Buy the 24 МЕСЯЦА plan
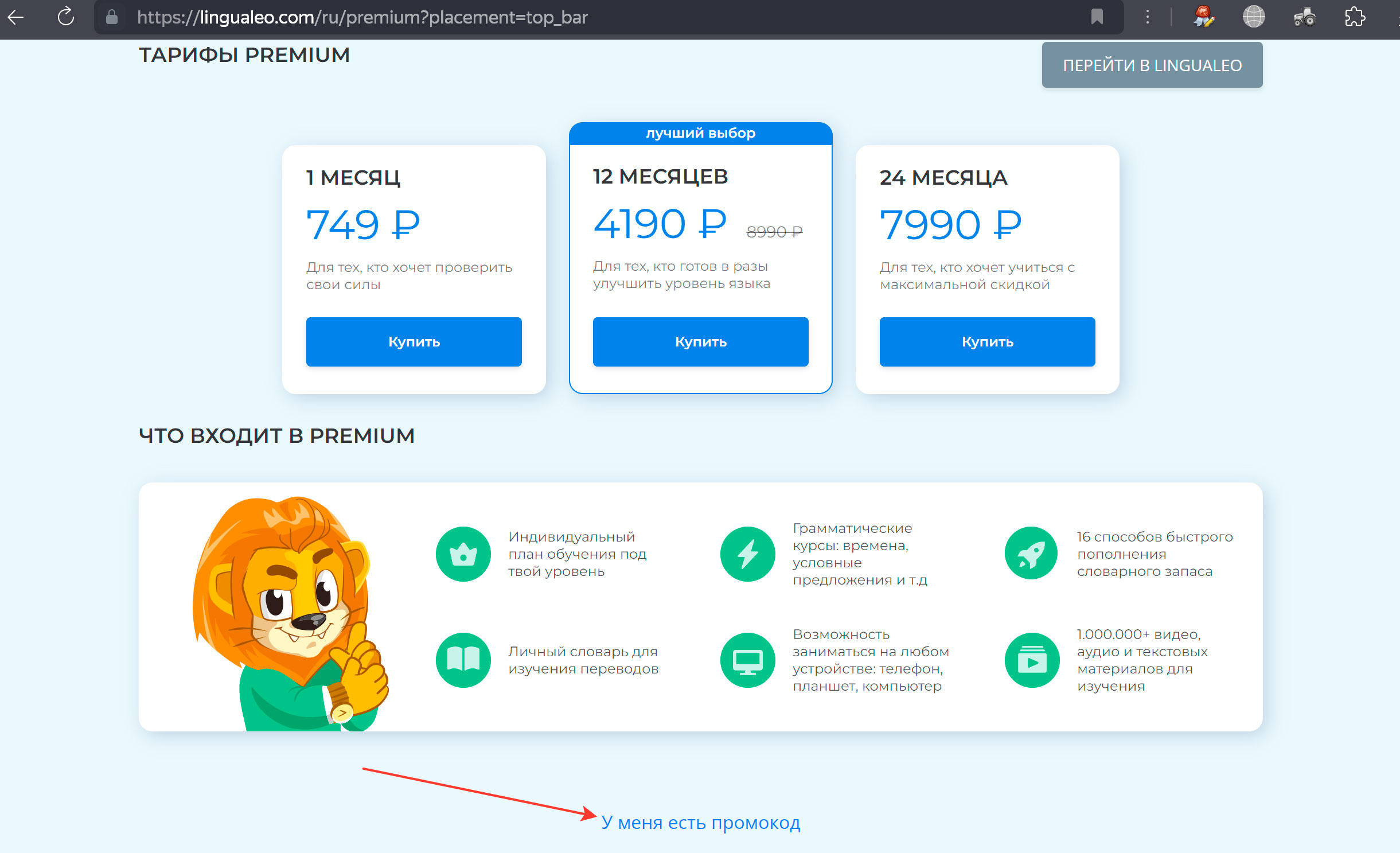 (x=988, y=342)
